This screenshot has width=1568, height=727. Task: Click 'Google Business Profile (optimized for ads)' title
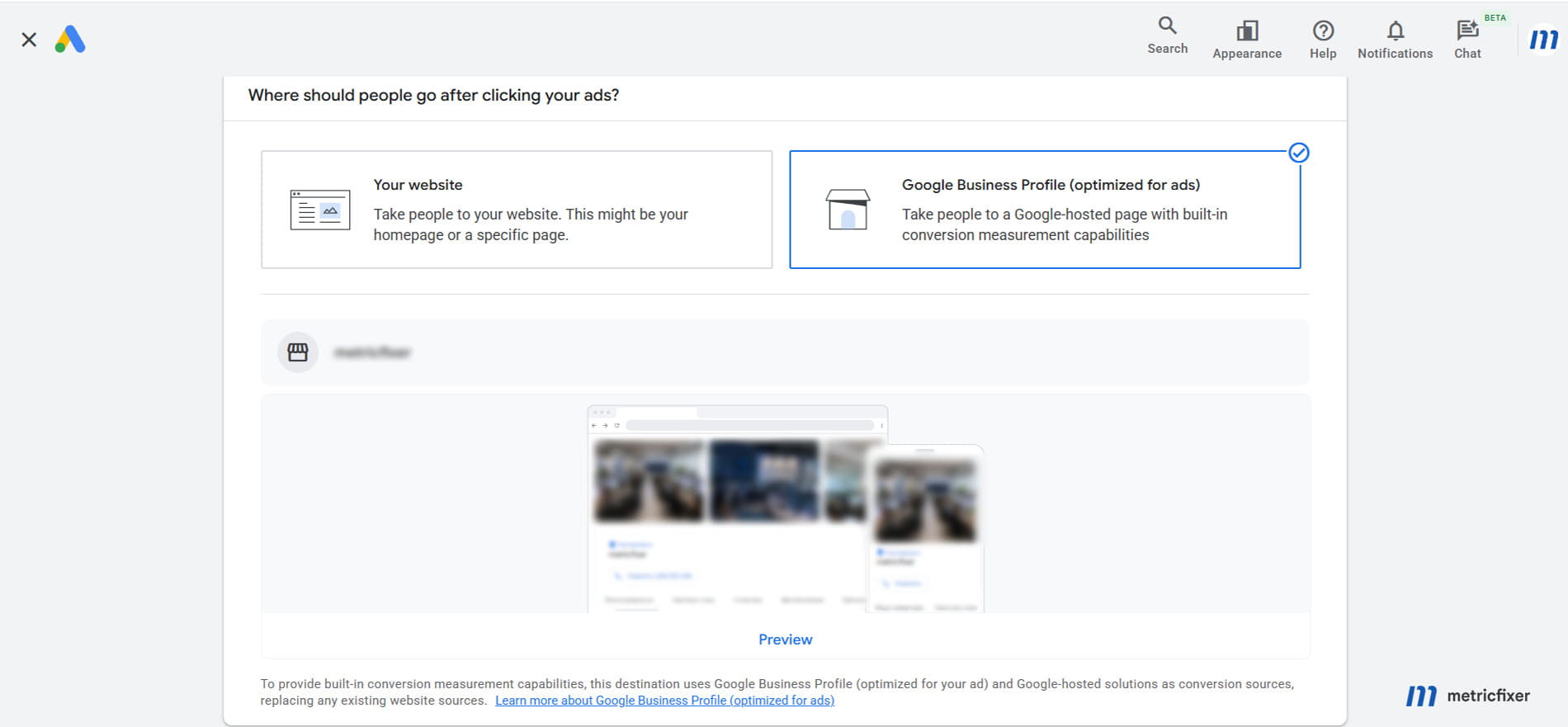[1051, 185]
